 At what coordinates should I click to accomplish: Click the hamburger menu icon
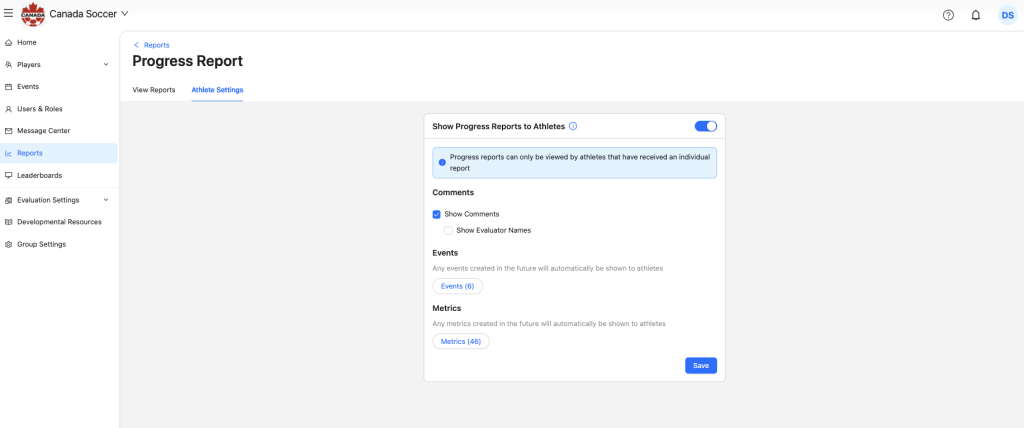[x=9, y=15]
